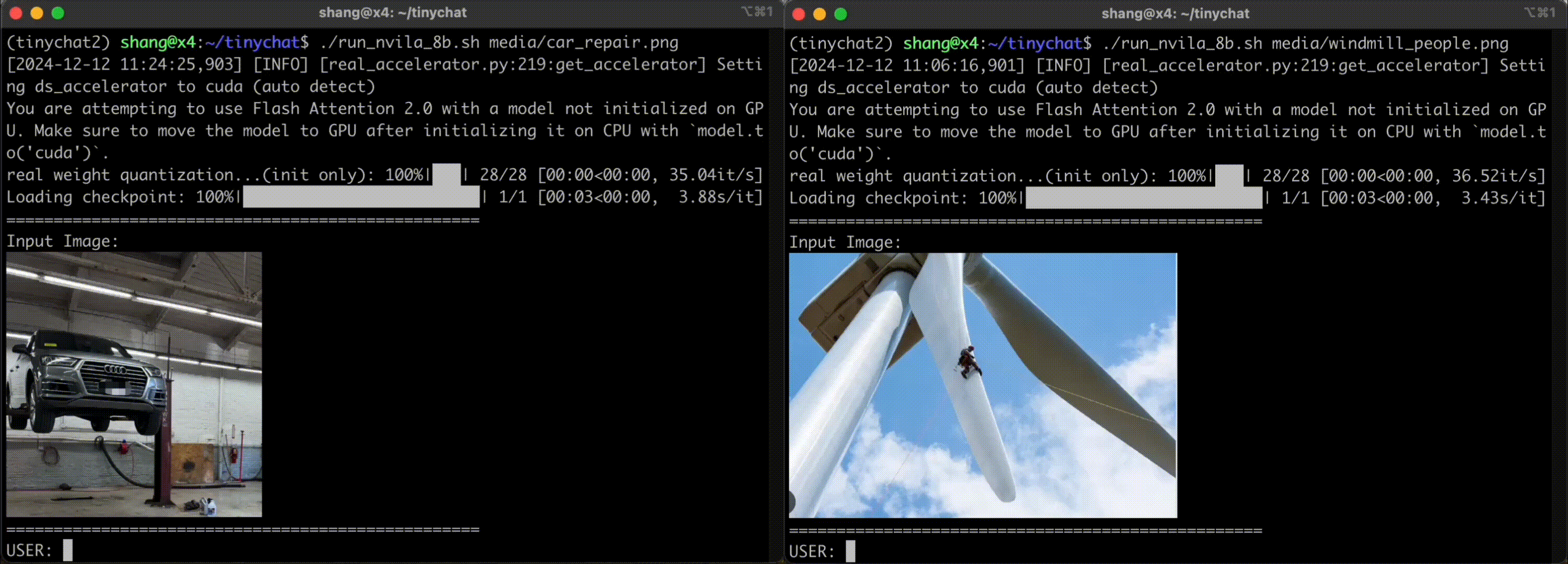Click the 'Loading checkpoint' progress bar in left terminal
1568x564 pixels.
pos(361,197)
